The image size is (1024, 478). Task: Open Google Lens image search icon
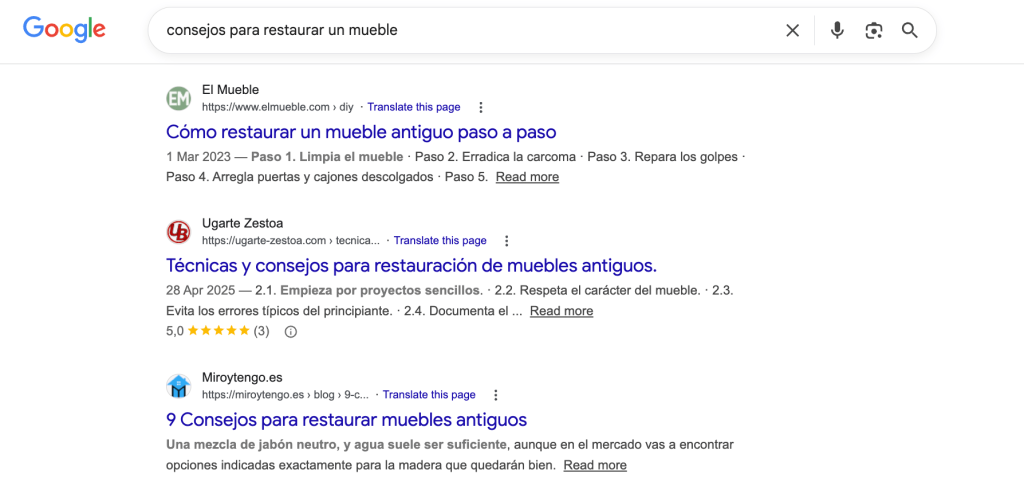[x=874, y=31]
